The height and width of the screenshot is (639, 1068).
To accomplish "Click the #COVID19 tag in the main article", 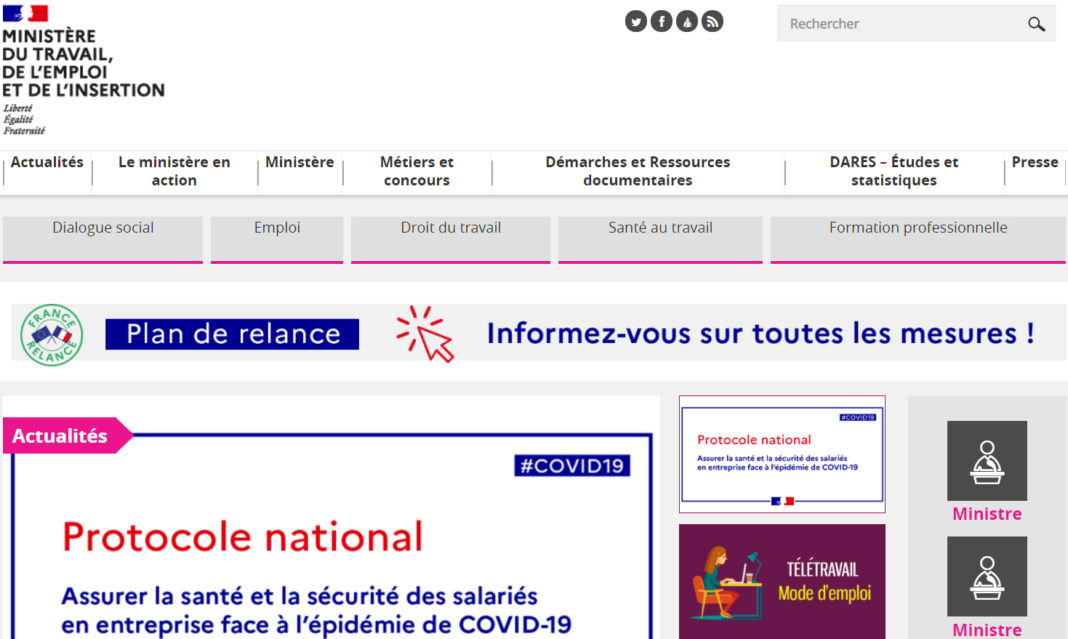I will 572,465.
